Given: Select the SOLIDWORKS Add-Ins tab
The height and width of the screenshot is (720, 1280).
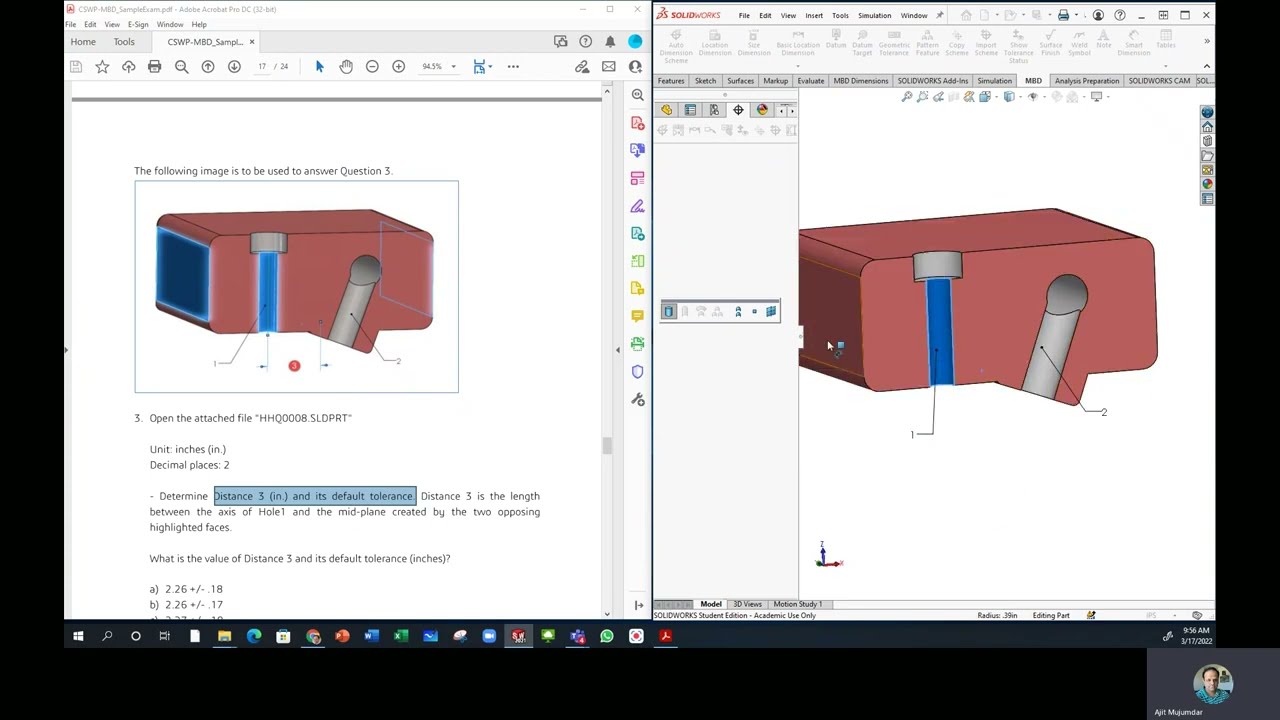Looking at the screenshot, I should click(933, 81).
